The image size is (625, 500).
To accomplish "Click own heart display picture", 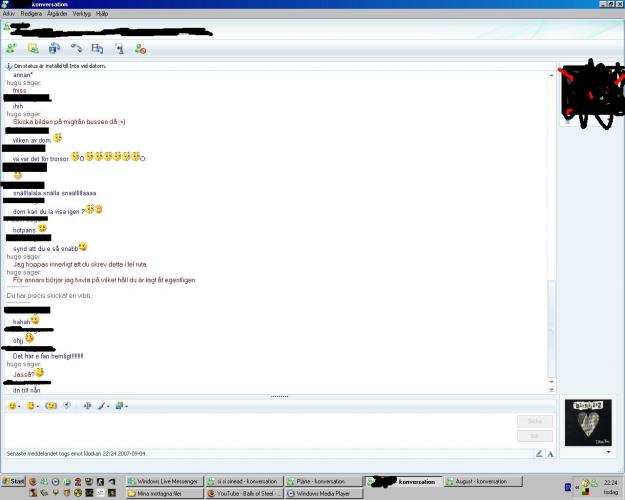I will (588, 423).
